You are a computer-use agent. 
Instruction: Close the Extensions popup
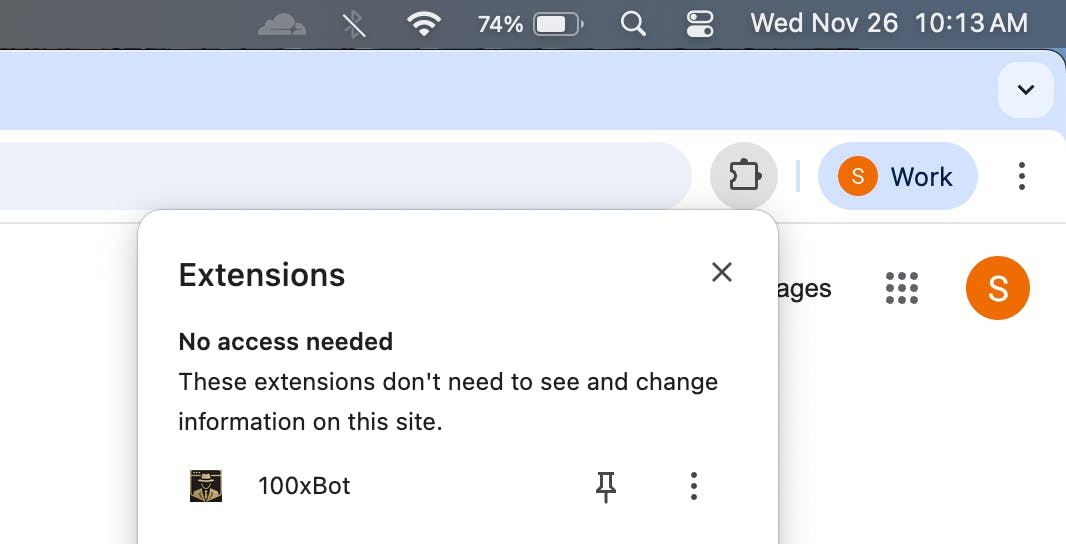[x=722, y=272]
